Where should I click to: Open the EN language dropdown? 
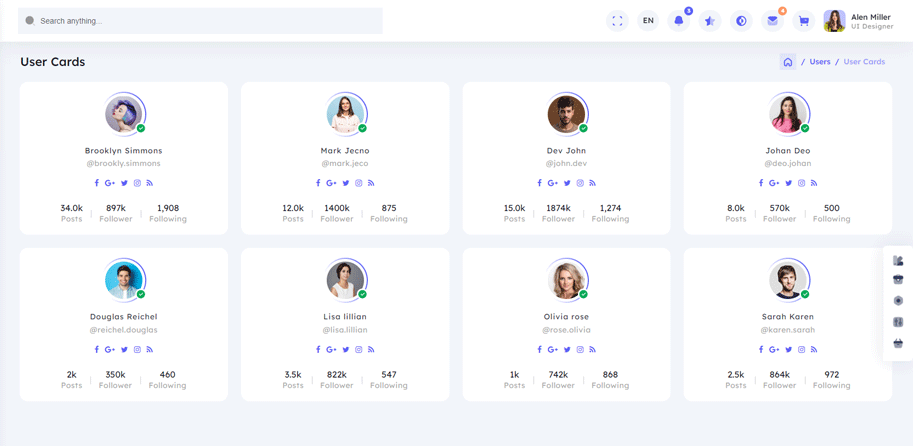pos(648,21)
